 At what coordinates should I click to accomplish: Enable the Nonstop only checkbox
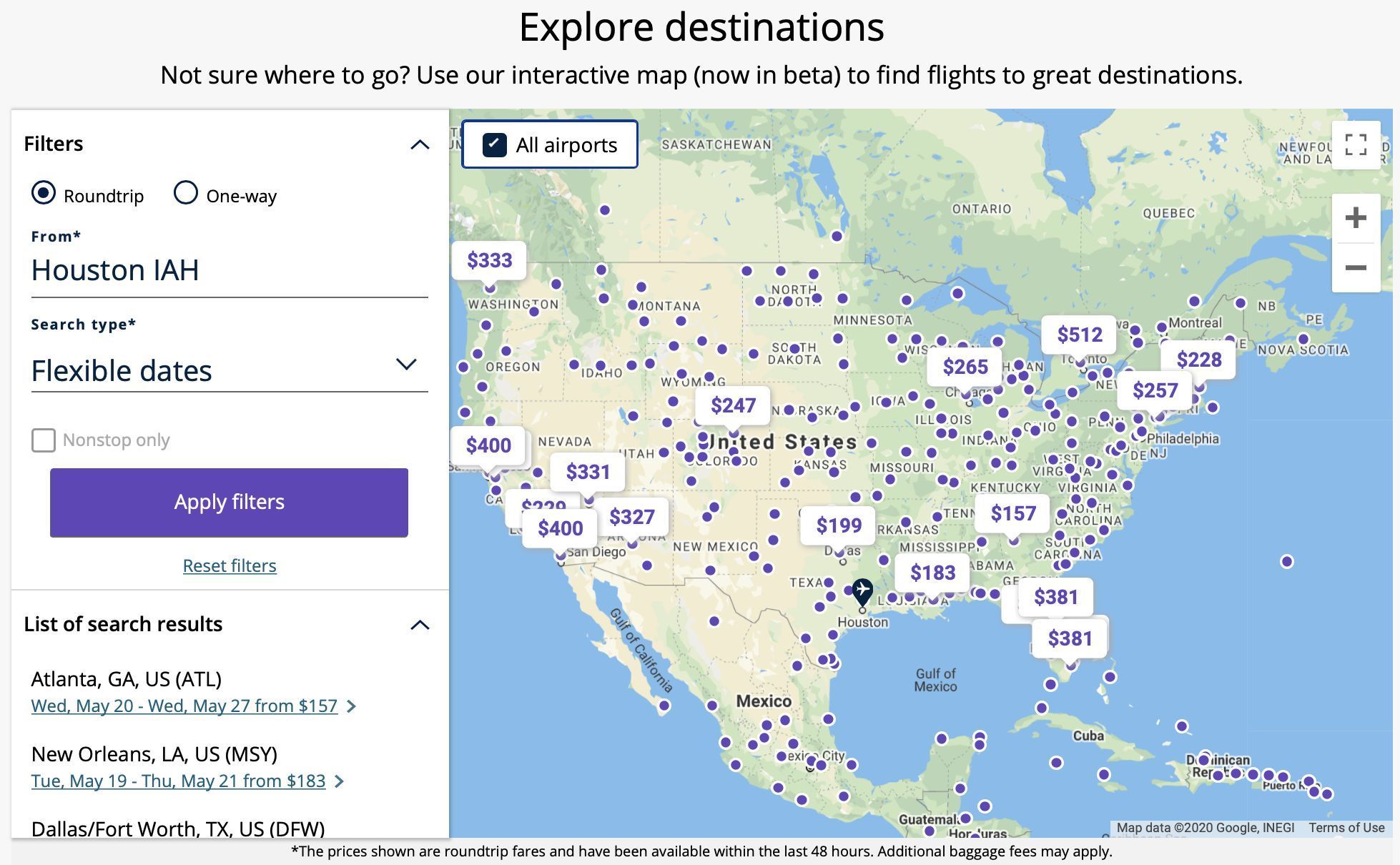44,440
